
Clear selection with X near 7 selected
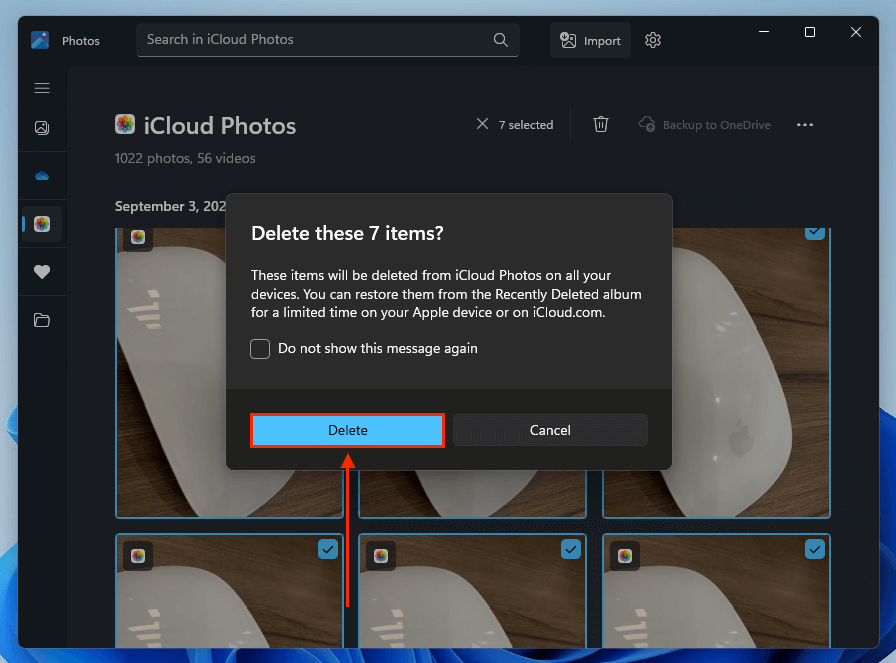[482, 124]
